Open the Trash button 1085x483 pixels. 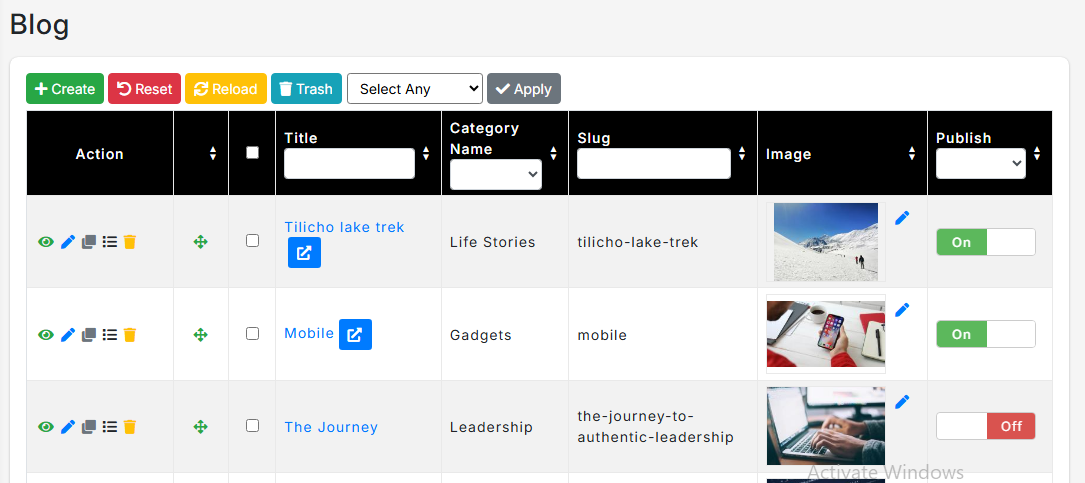(x=306, y=89)
